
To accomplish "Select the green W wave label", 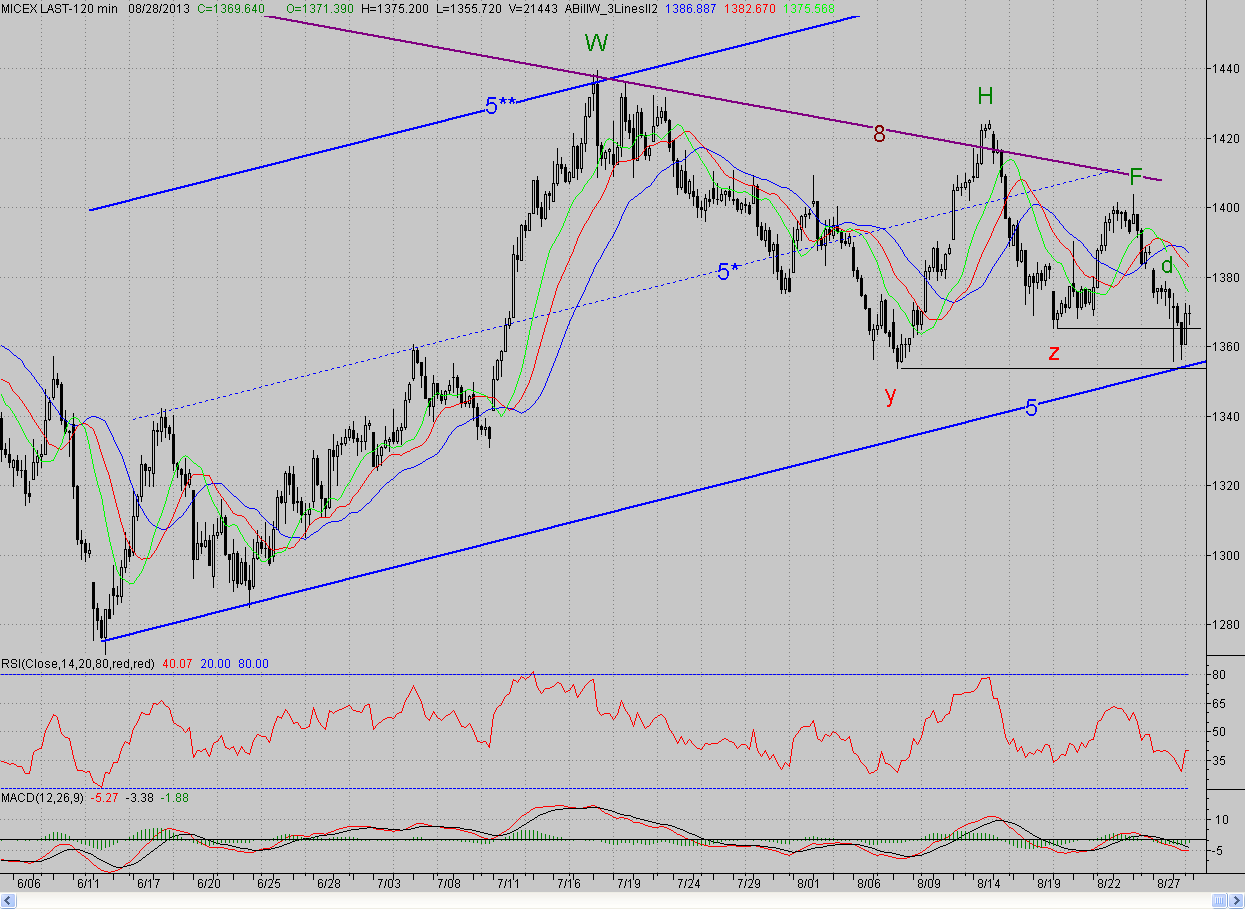I will coord(597,43).
